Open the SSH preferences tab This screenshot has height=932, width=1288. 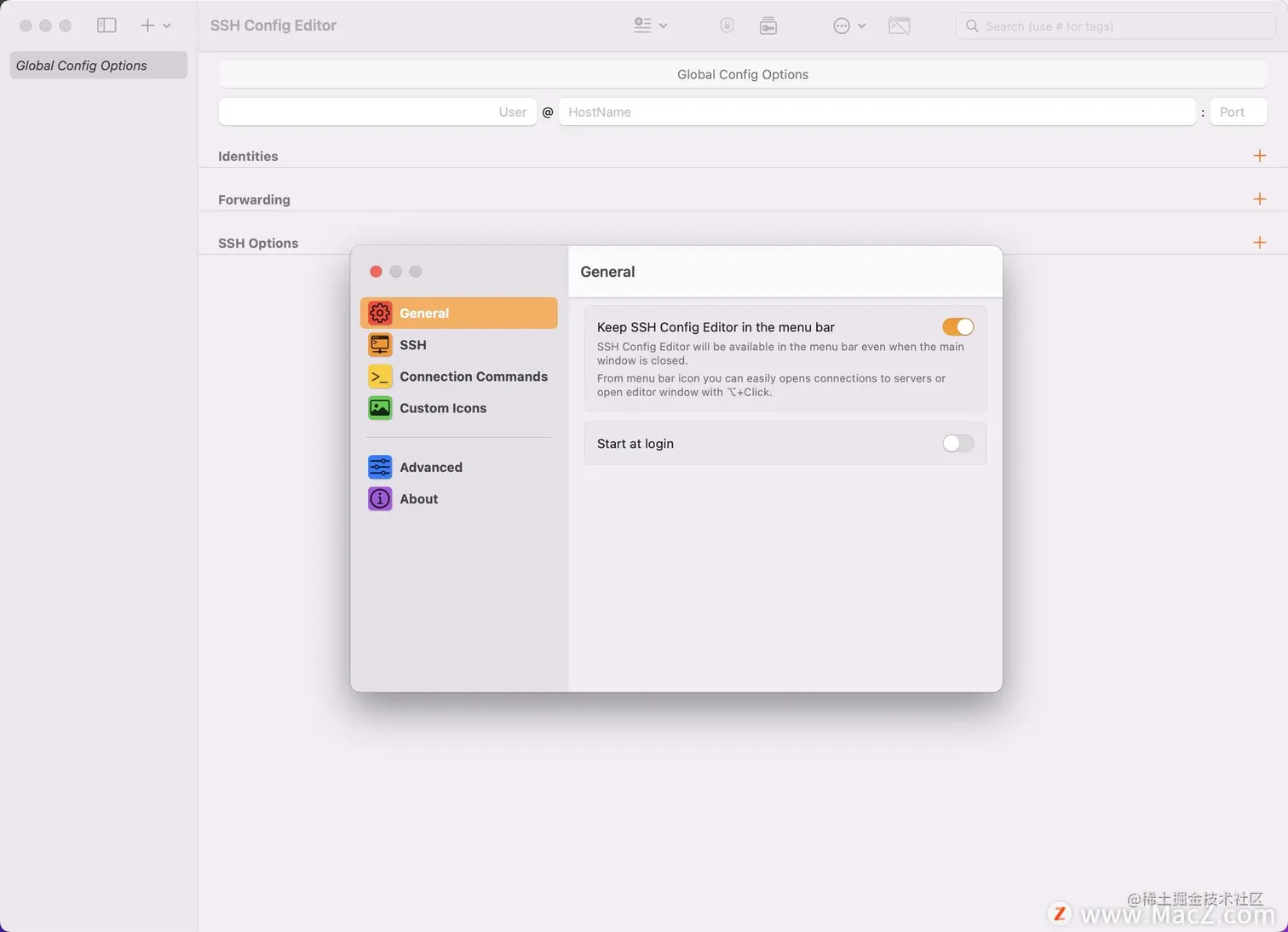pos(459,344)
